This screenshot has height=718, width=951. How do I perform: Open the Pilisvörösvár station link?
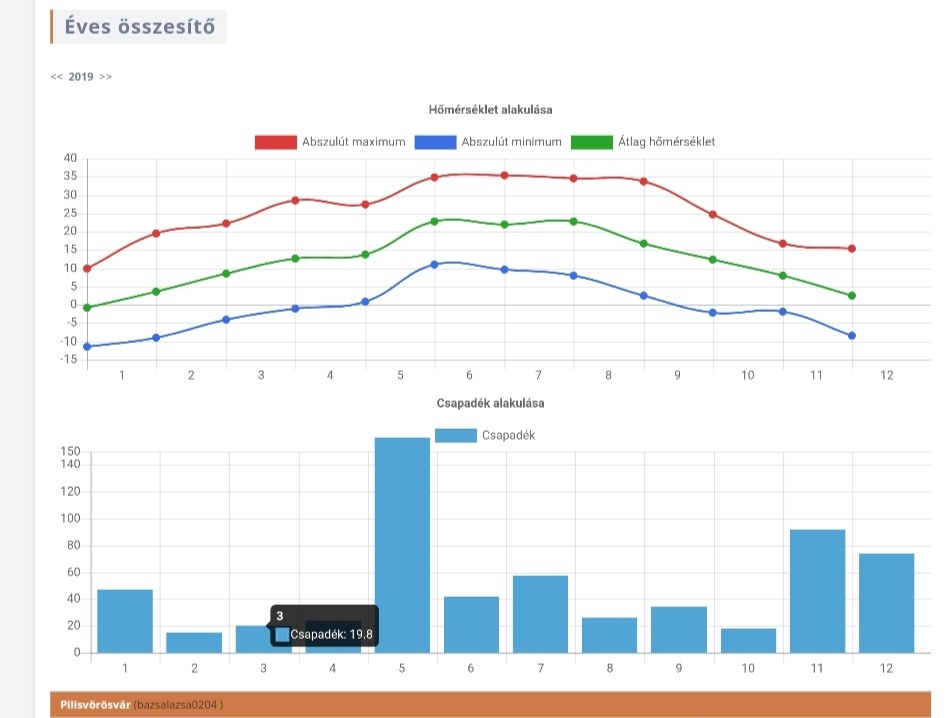click(x=95, y=704)
